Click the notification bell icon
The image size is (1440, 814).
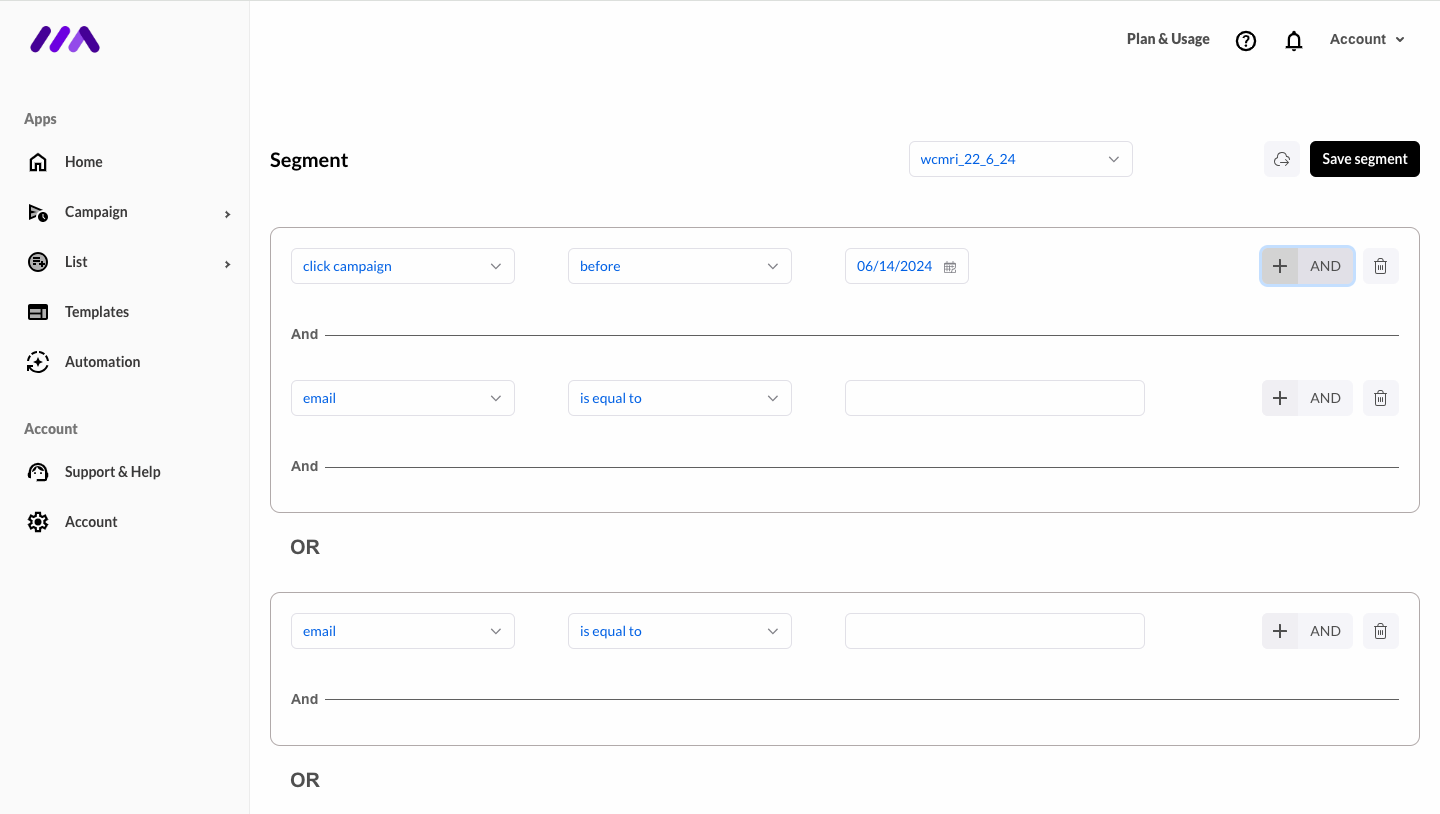click(x=1293, y=40)
